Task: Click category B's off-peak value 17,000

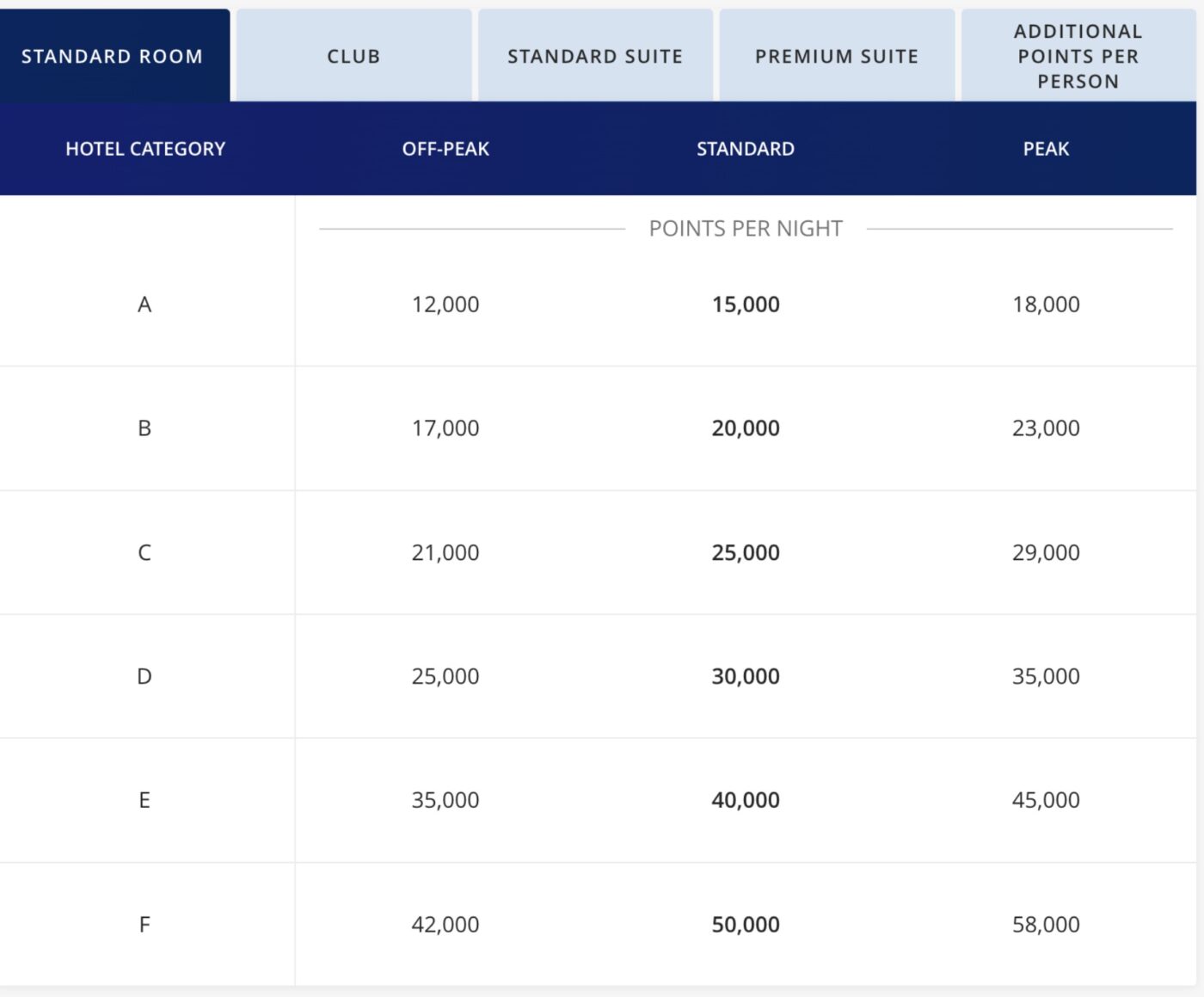Action: point(445,428)
